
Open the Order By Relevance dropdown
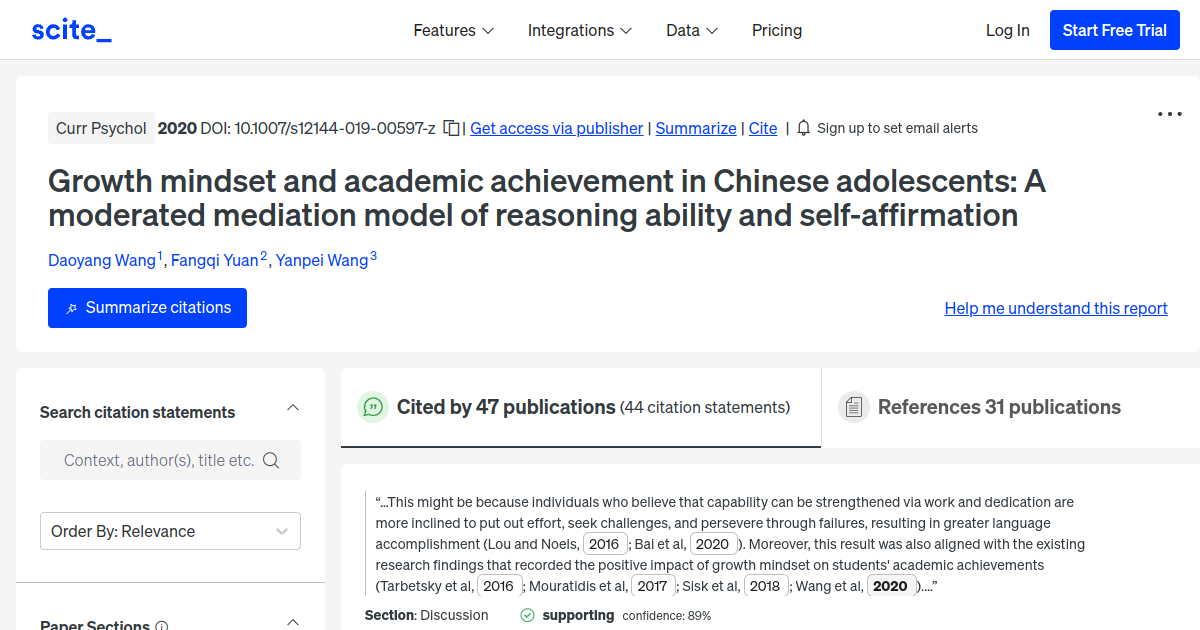pyautogui.click(x=170, y=531)
